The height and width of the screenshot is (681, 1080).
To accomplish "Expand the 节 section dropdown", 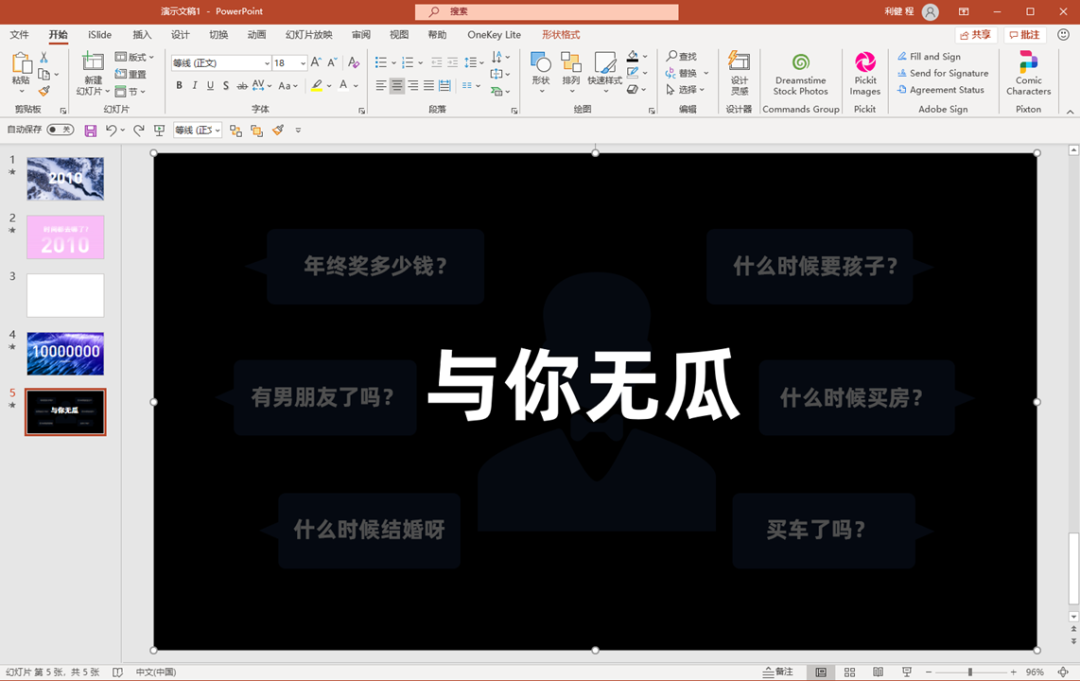I will [130, 91].
